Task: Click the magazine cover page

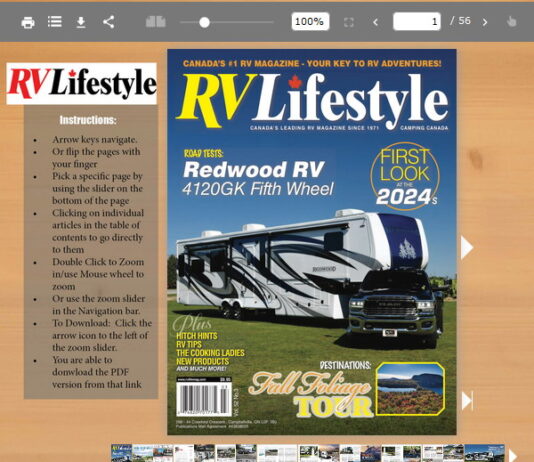Action: [x=312, y=242]
